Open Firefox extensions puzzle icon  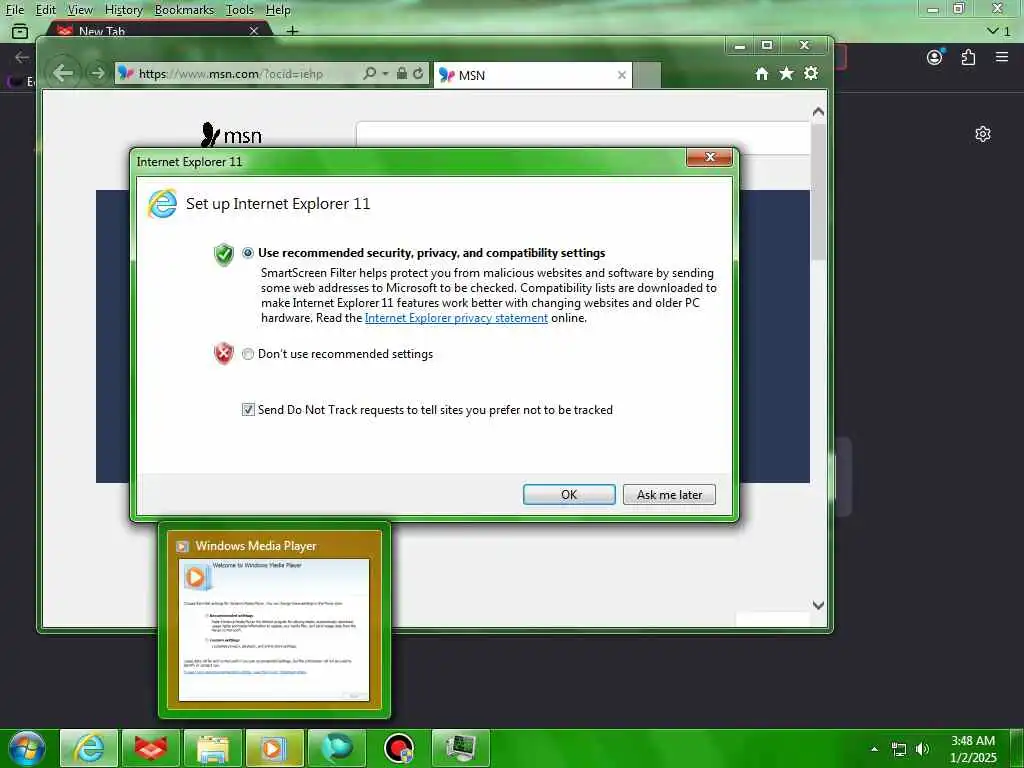968,57
